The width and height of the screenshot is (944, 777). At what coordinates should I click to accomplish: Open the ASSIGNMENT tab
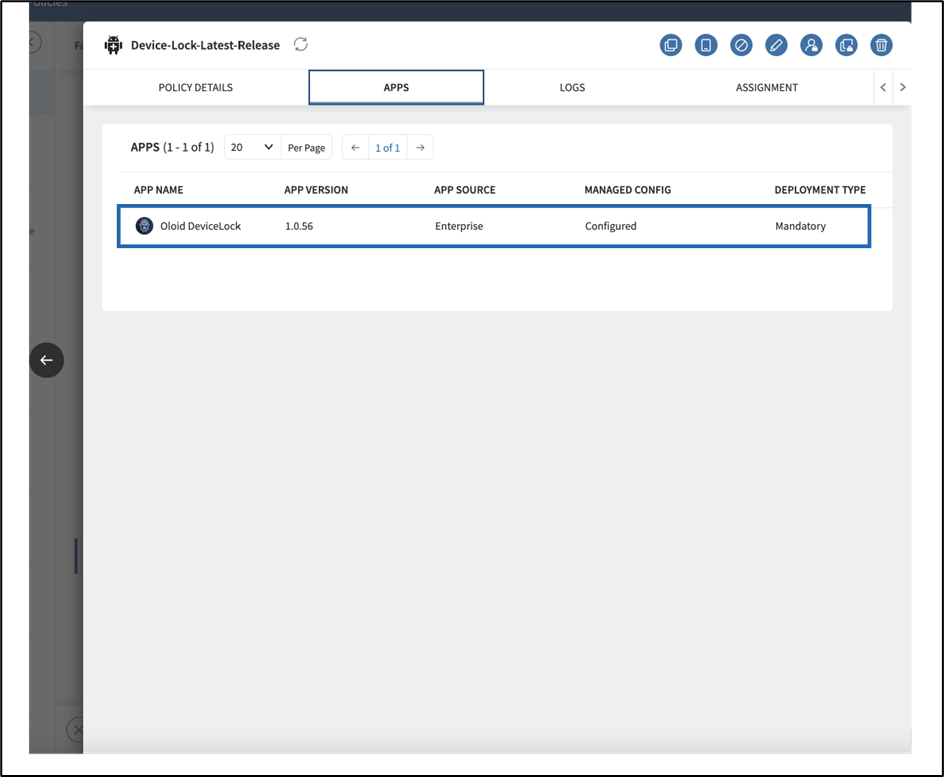[x=766, y=87]
